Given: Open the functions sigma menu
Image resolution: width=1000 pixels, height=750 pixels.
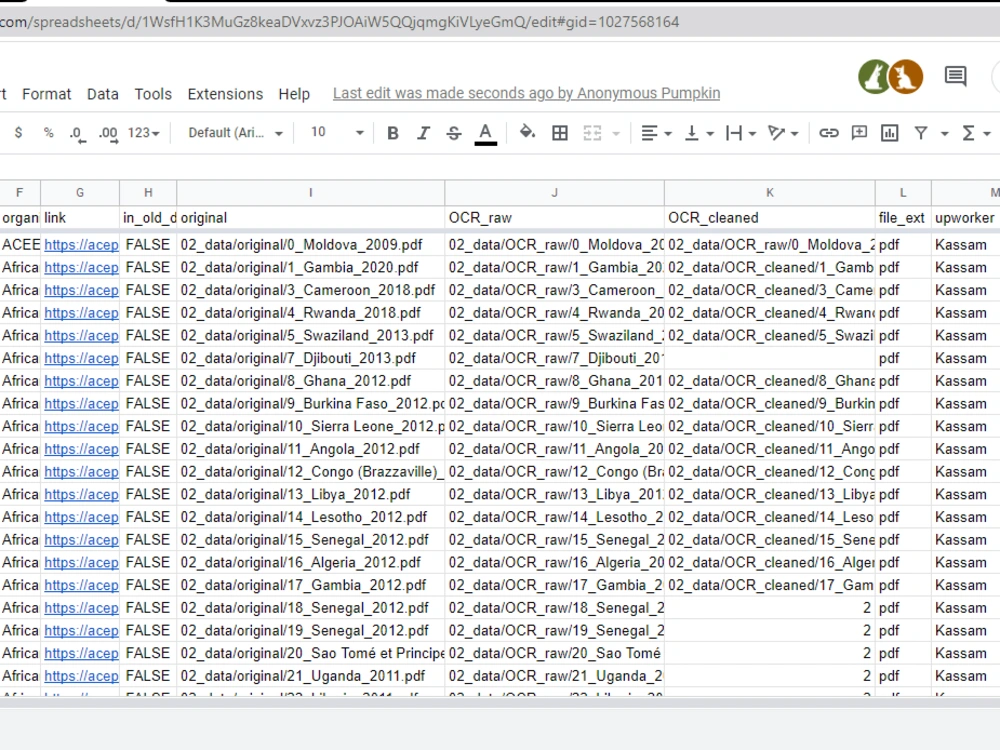Looking at the screenshot, I should pyautogui.click(x=976, y=133).
